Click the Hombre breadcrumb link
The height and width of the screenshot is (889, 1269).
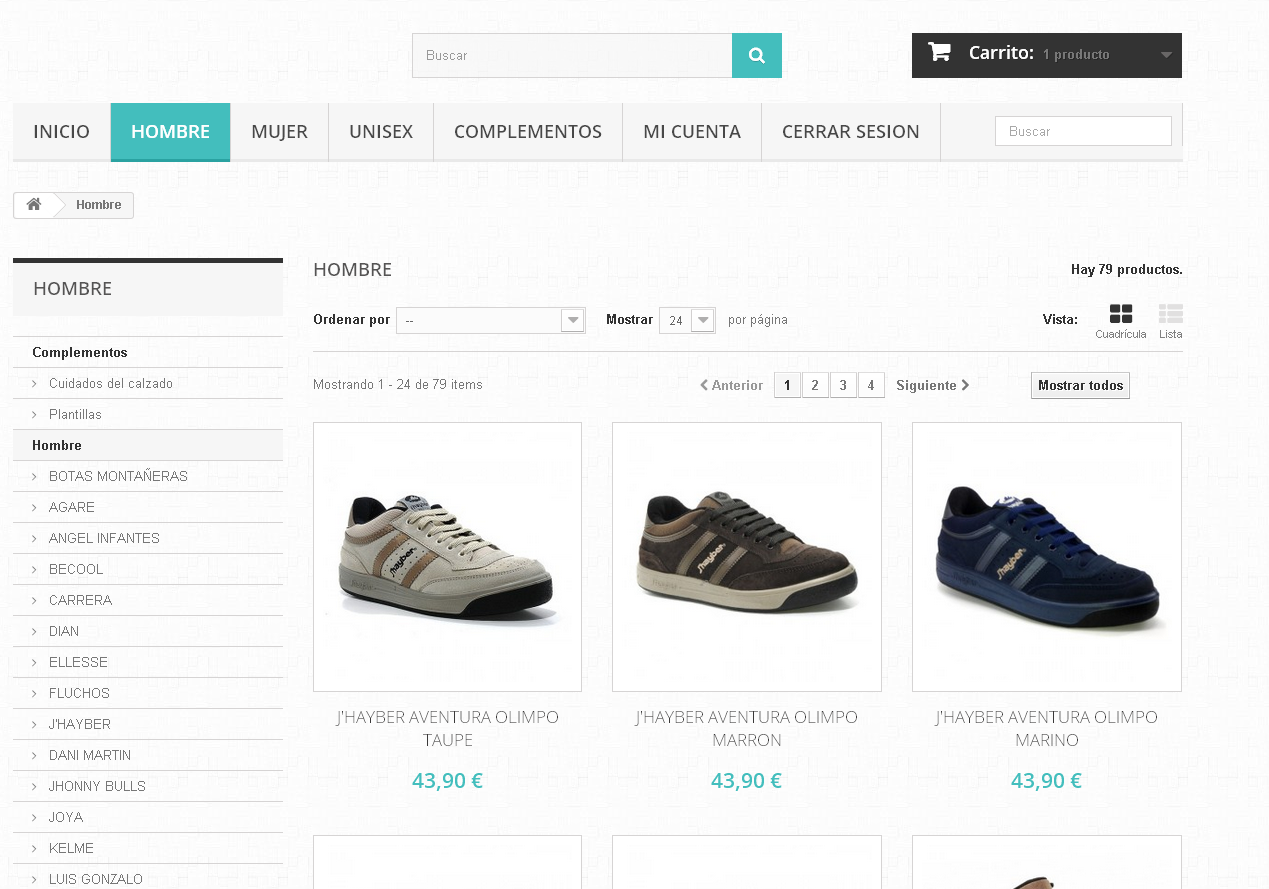(99, 205)
